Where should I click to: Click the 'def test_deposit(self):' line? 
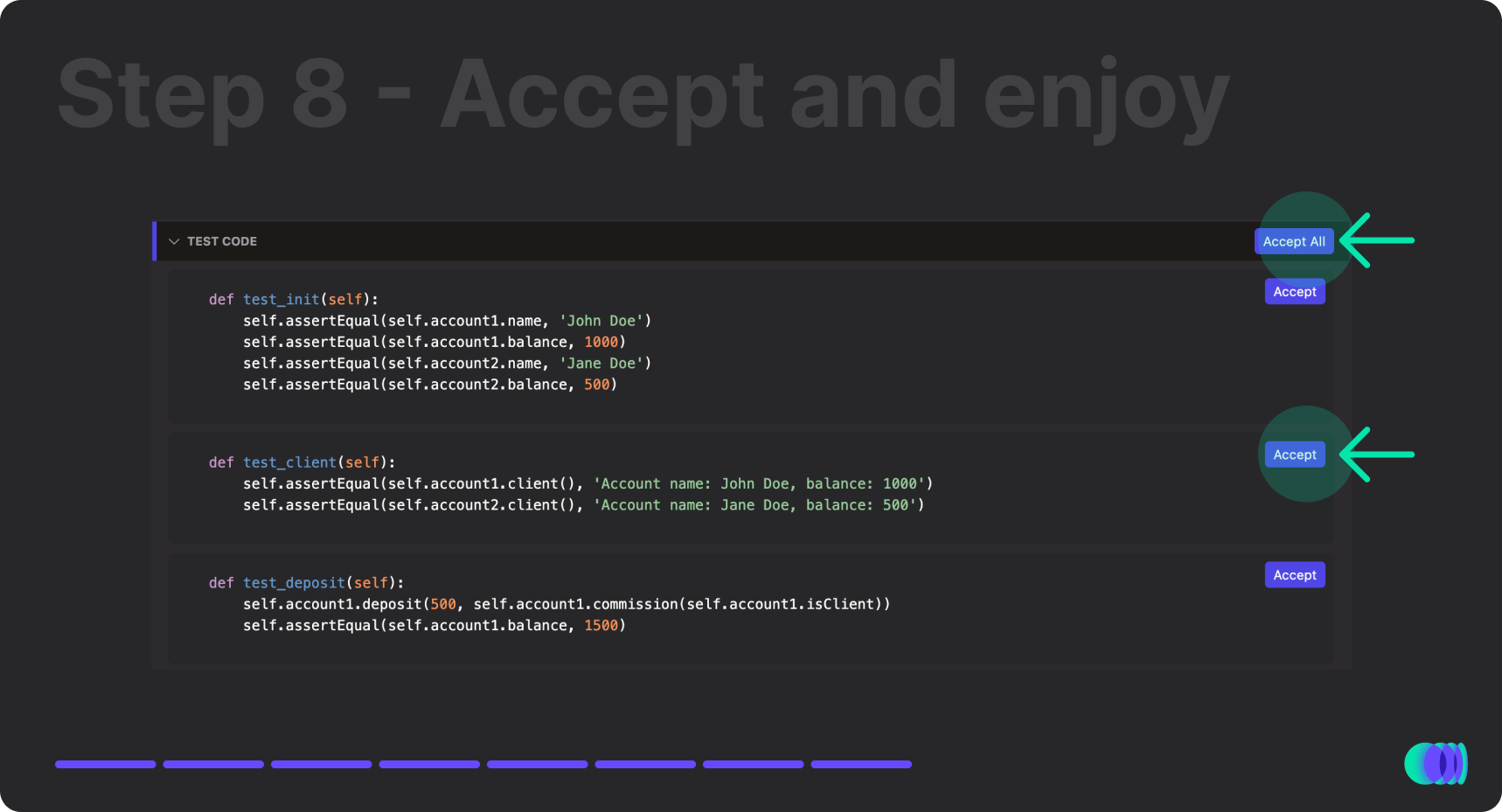306,583
